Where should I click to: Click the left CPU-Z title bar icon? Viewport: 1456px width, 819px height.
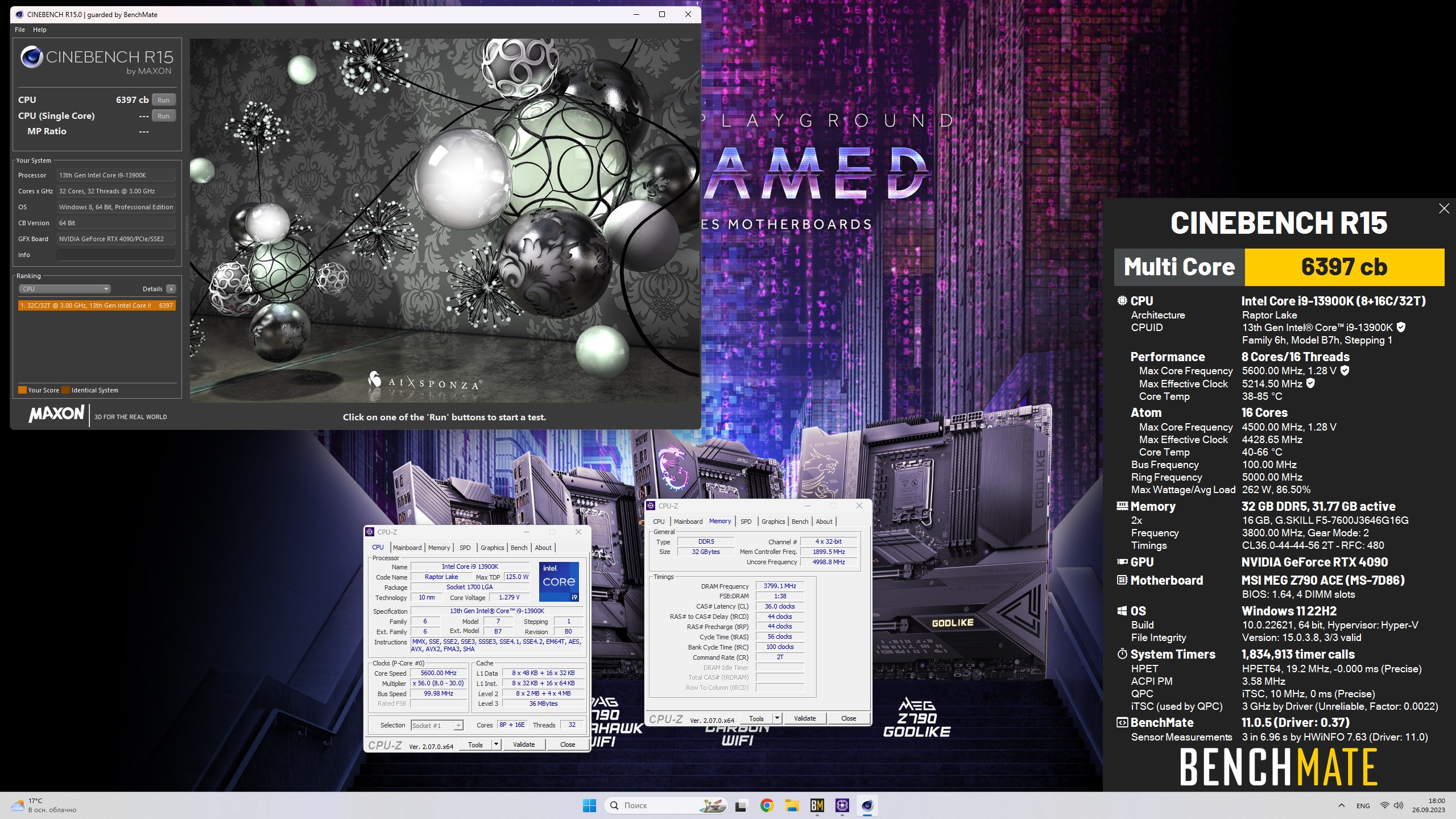[371, 532]
